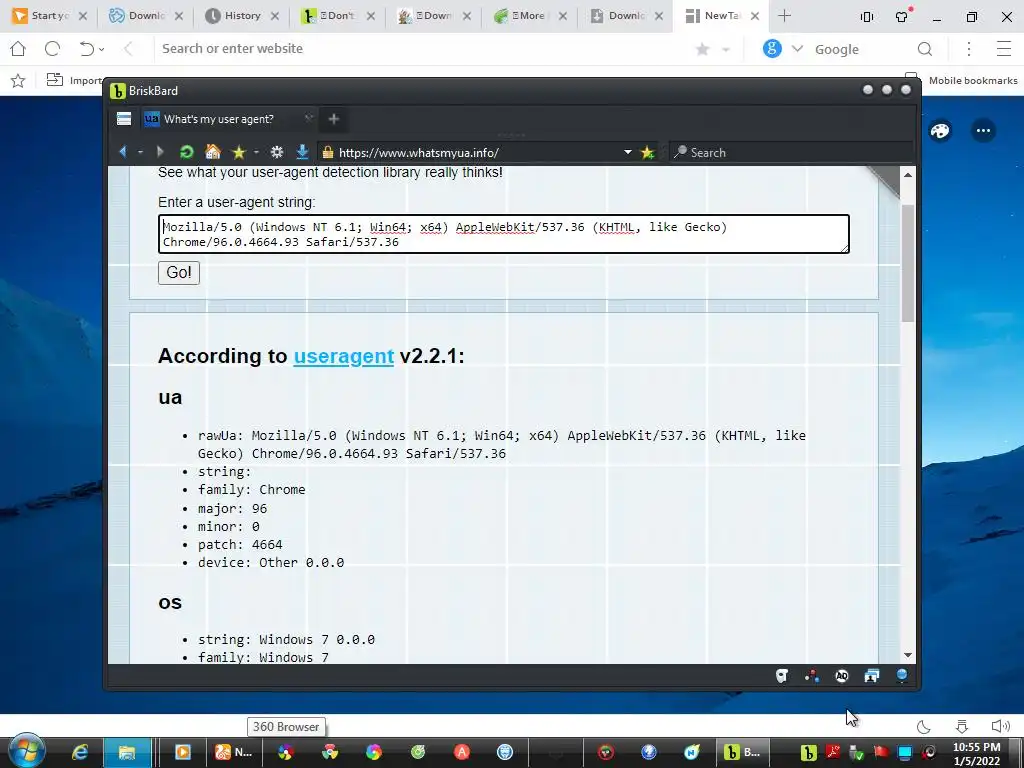Click the BriskBard taskbar button
The height and width of the screenshot is (768, 1024).
(742, 752)
